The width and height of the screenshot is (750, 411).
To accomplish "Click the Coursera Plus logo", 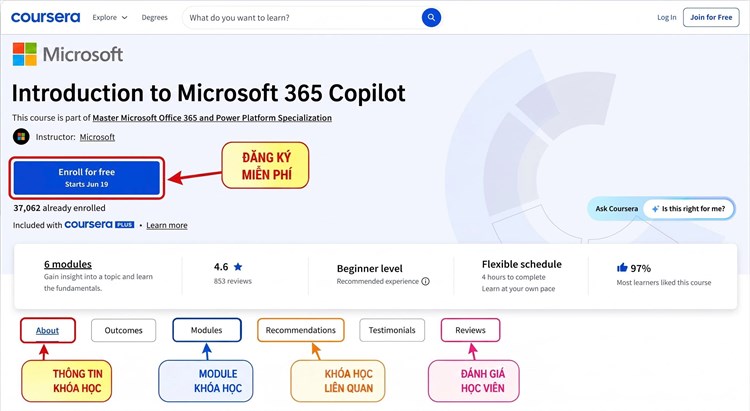I will [99, 224].
